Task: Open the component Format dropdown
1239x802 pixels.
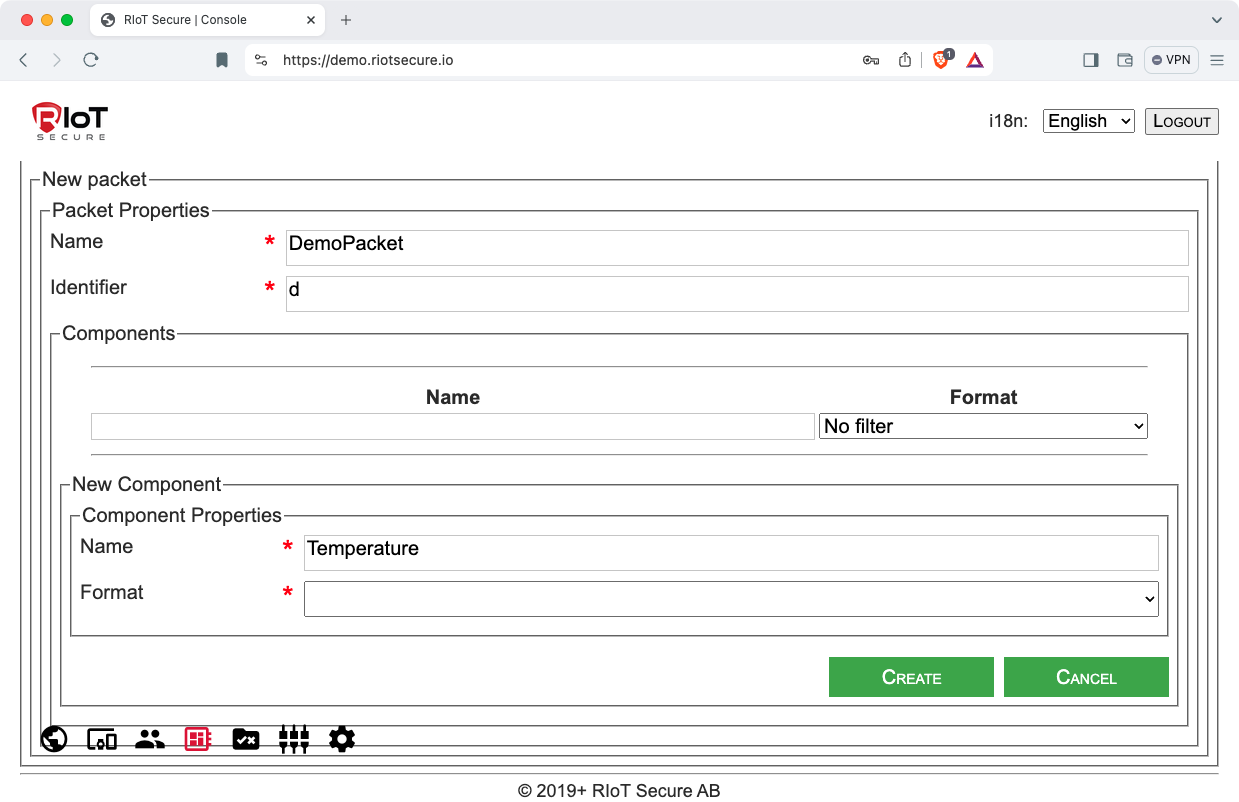Action: click(x=730, y=599)
